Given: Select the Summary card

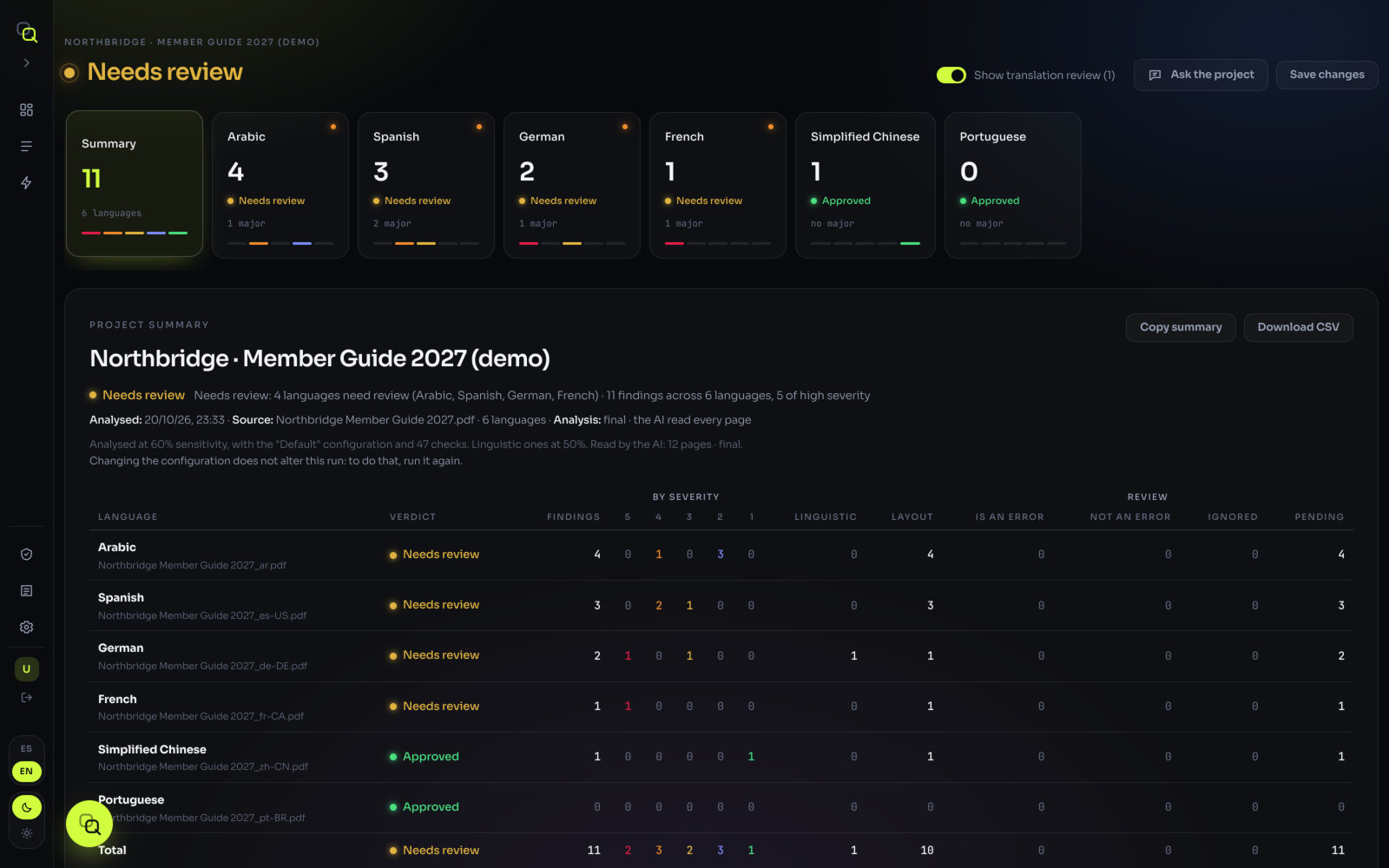Looking at the screenshot, I should pos(135,184).
